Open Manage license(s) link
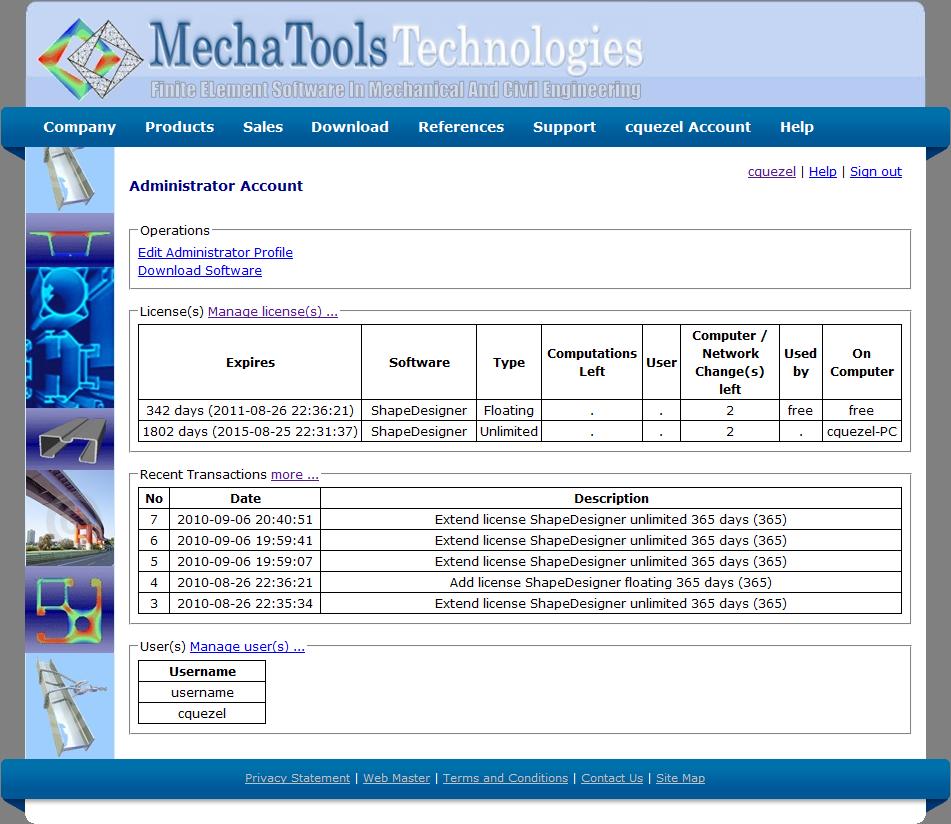951x824 pixels. 272,312
